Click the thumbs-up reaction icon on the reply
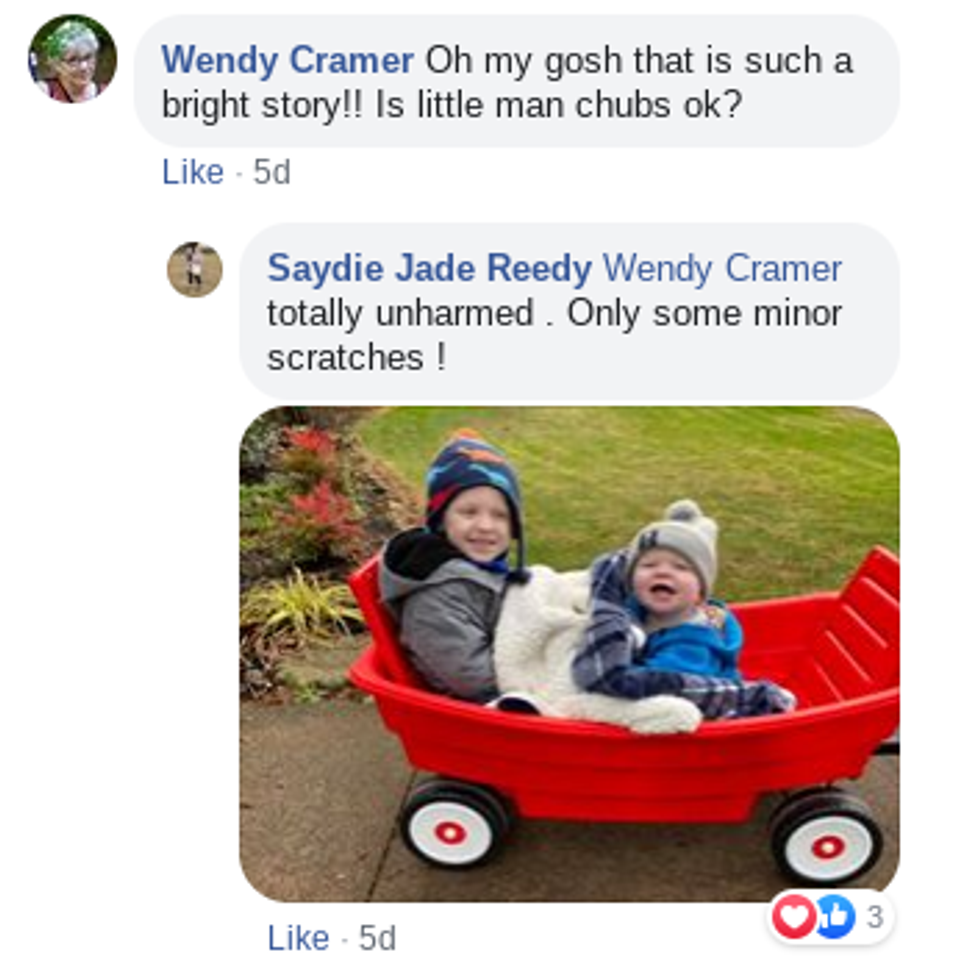 point(836,916)
